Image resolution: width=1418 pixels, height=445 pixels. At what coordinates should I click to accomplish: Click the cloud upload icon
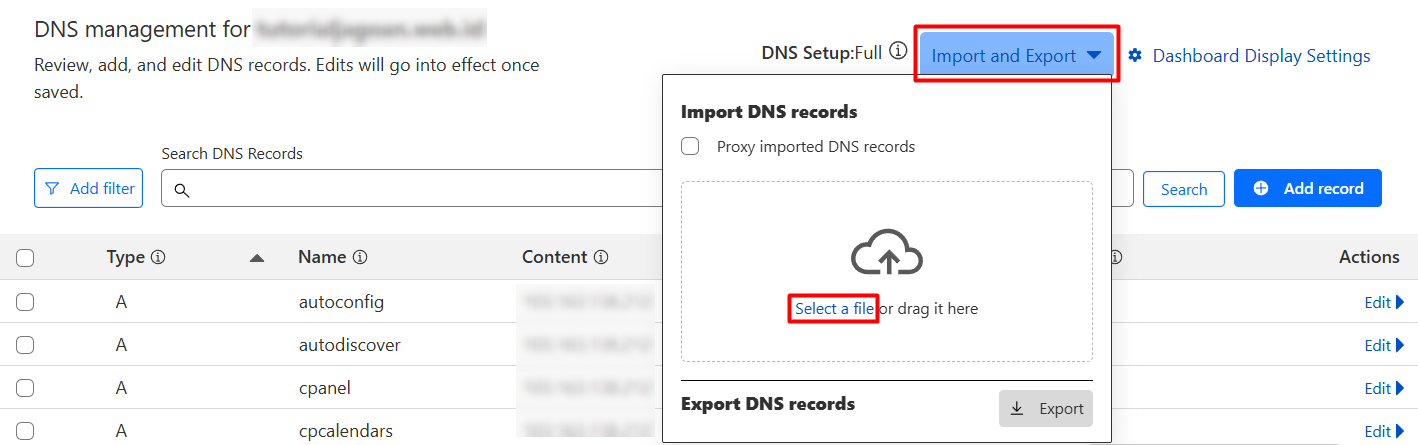click(886, 254)
